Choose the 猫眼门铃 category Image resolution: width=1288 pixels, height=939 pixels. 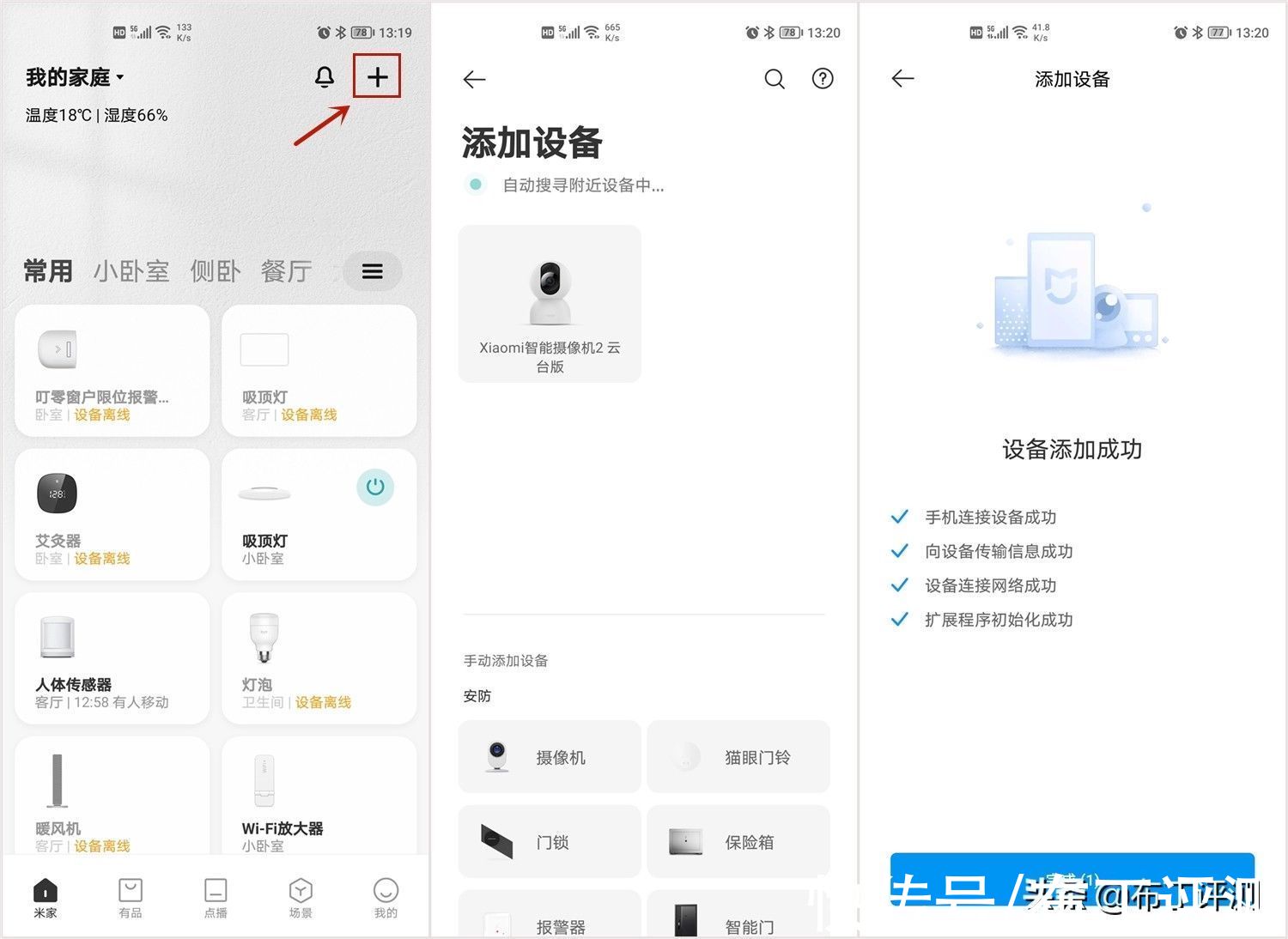pos(738,757)
